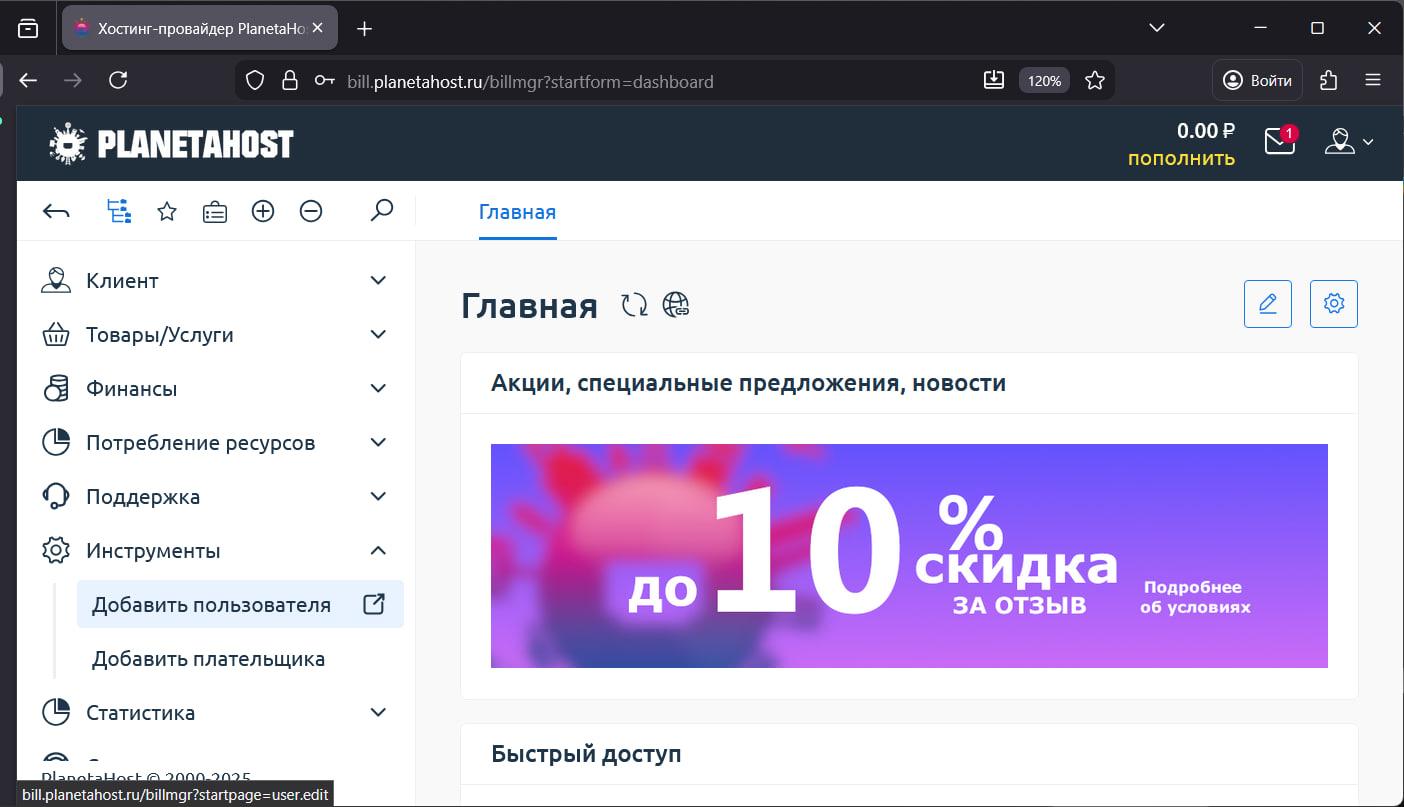Open the favorites star icon in sidebar

pos(167,211)
